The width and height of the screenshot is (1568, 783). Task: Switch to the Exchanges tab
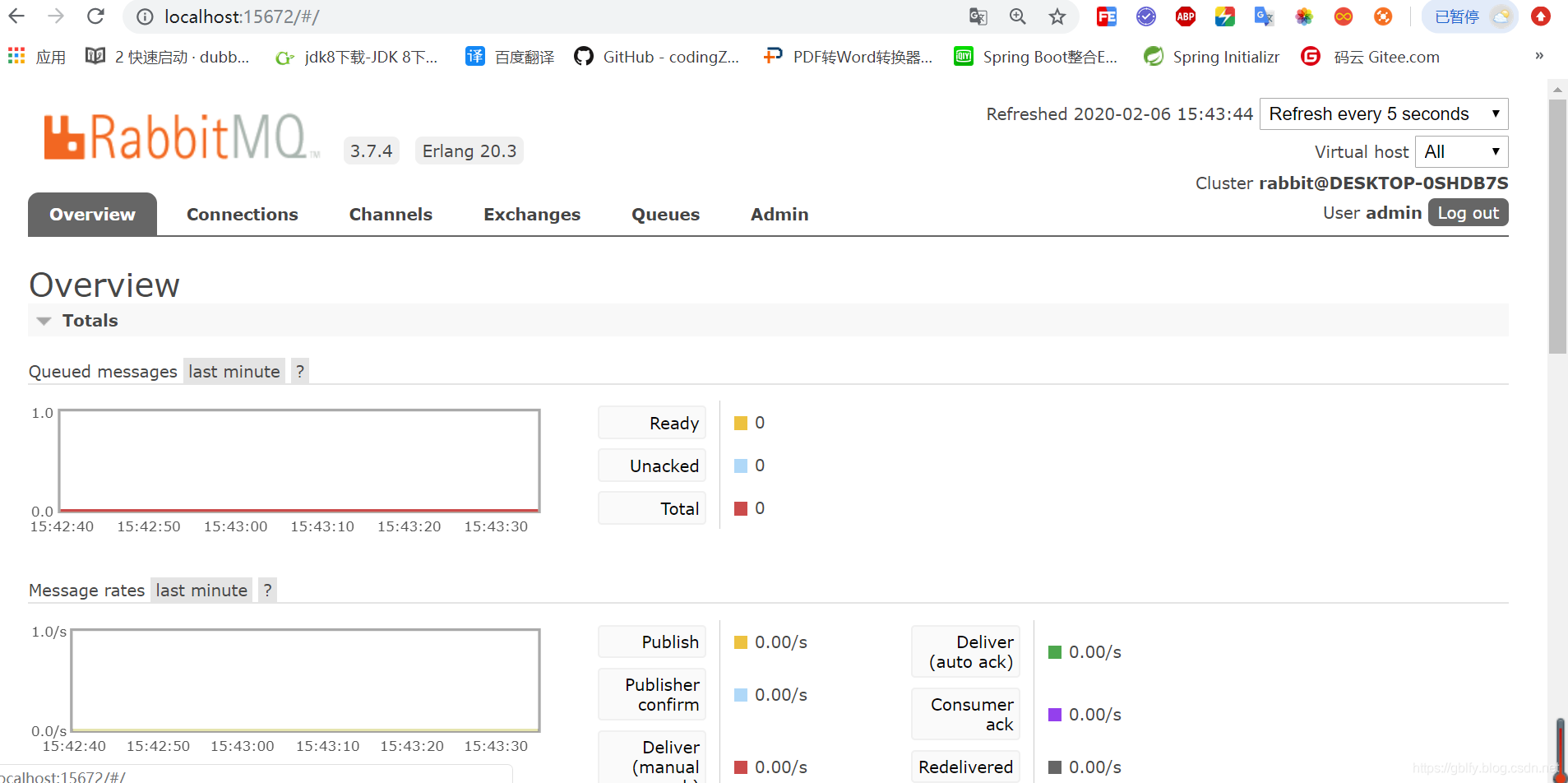tap(532, 215)
